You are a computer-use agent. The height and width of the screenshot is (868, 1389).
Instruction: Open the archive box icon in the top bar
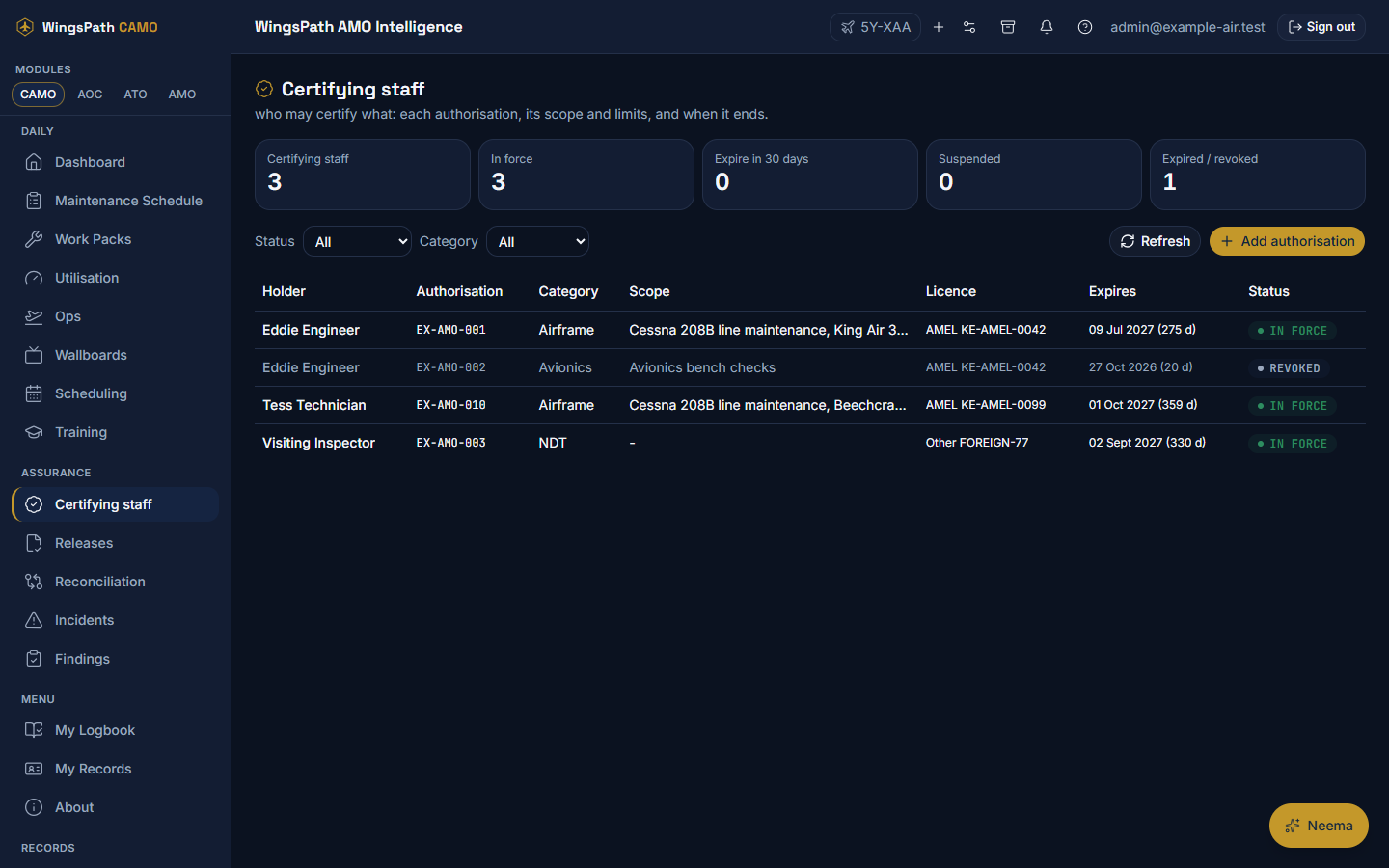tap(1008, 27)
